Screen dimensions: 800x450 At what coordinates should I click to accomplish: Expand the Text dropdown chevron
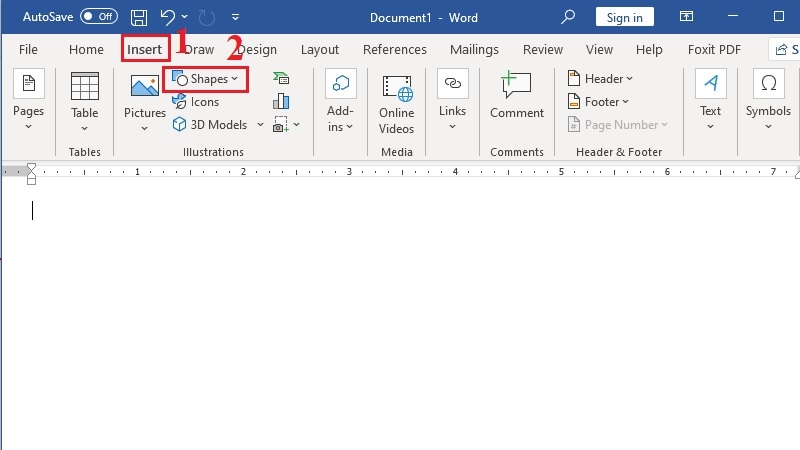pos(710,127)
